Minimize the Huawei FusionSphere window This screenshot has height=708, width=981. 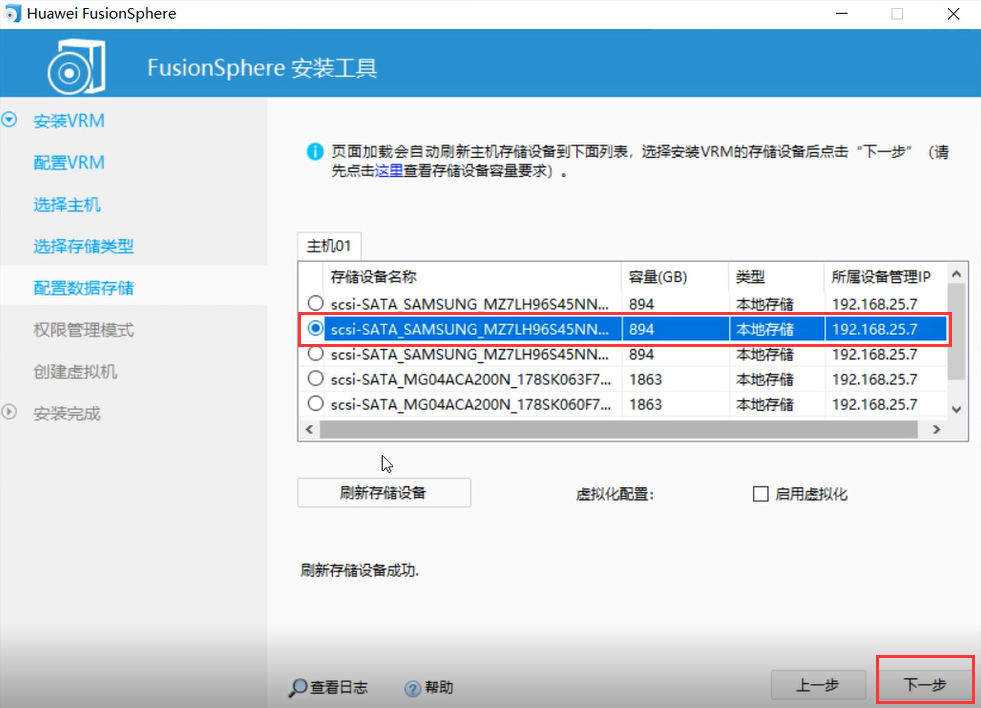(841, 14)
